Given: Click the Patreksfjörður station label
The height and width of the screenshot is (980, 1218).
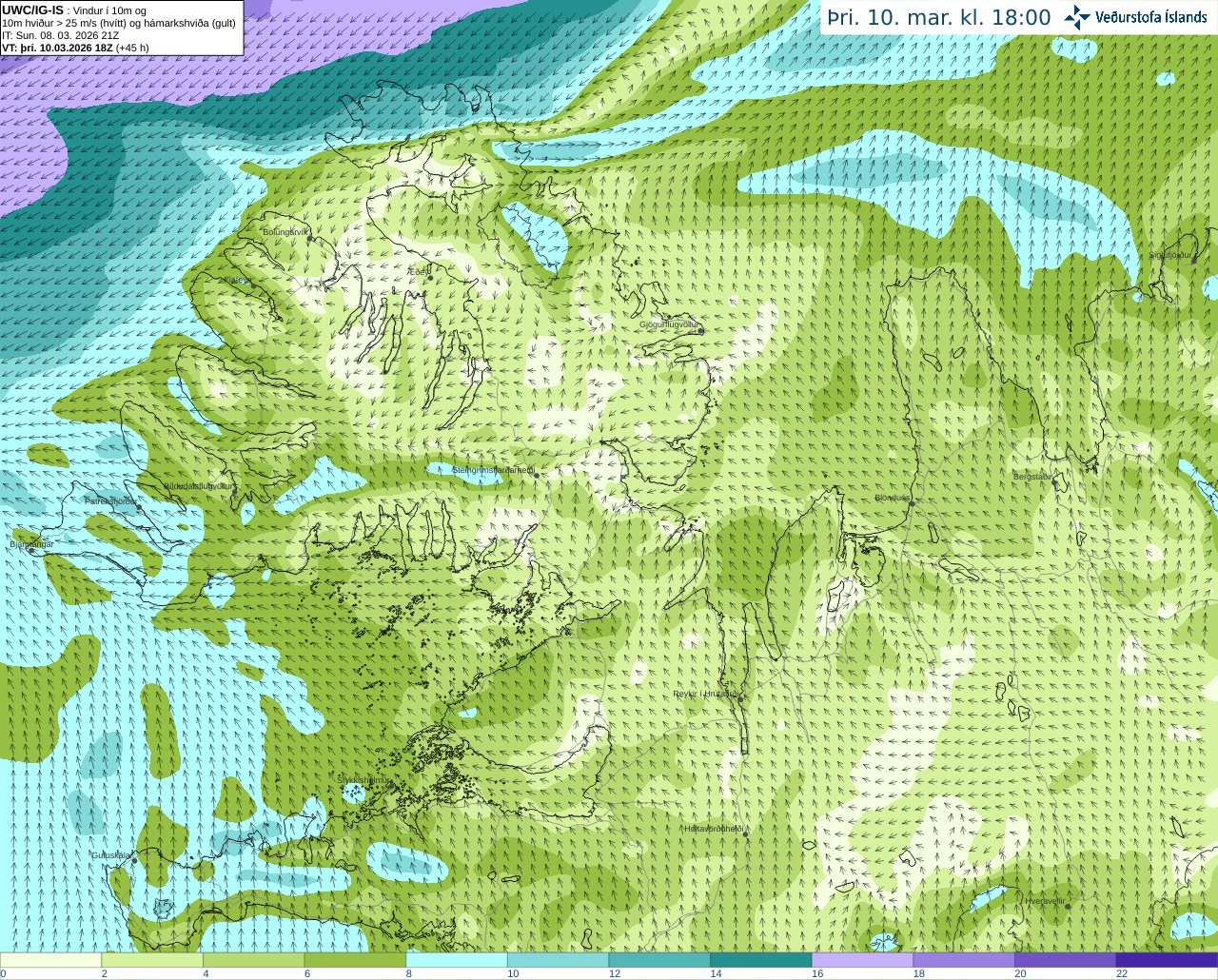Looking at the screenshot, I should tap(111, 500).
